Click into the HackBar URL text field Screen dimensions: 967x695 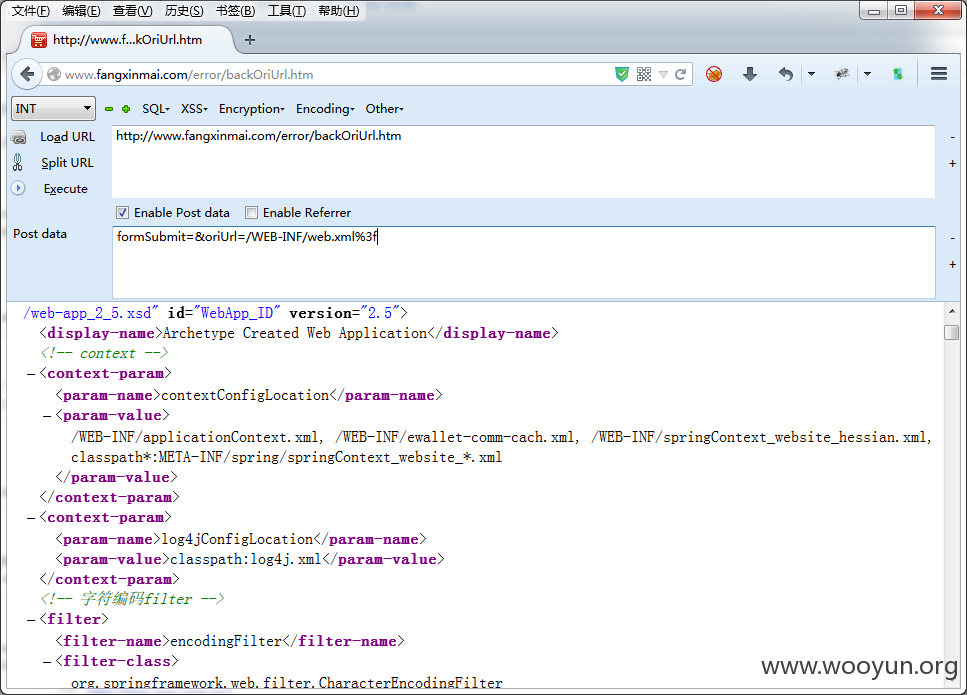tap(523, 162)
